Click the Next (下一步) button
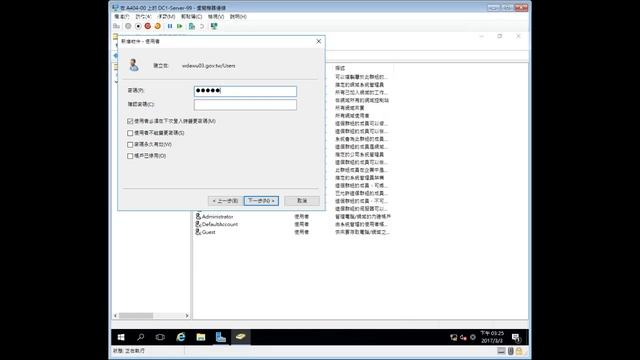 [x=261, y=201]
